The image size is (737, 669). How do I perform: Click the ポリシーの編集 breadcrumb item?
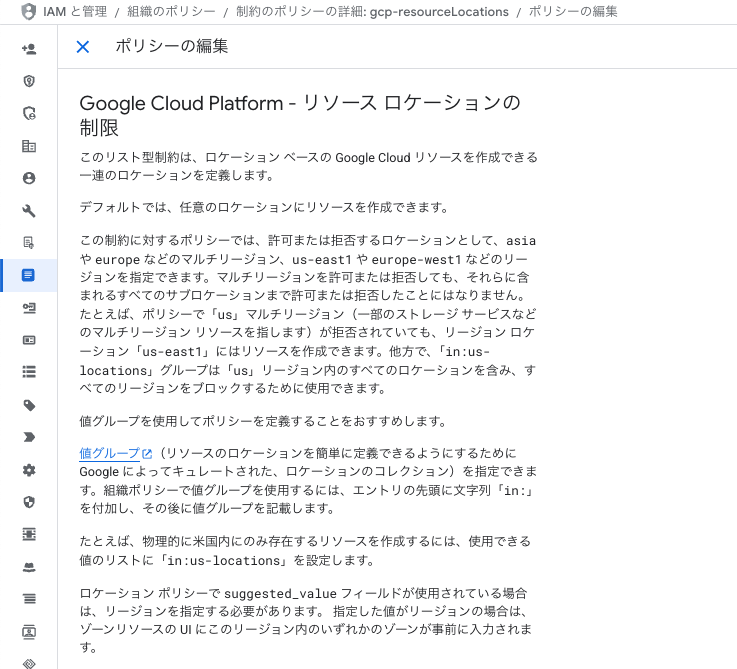[572, 12]
